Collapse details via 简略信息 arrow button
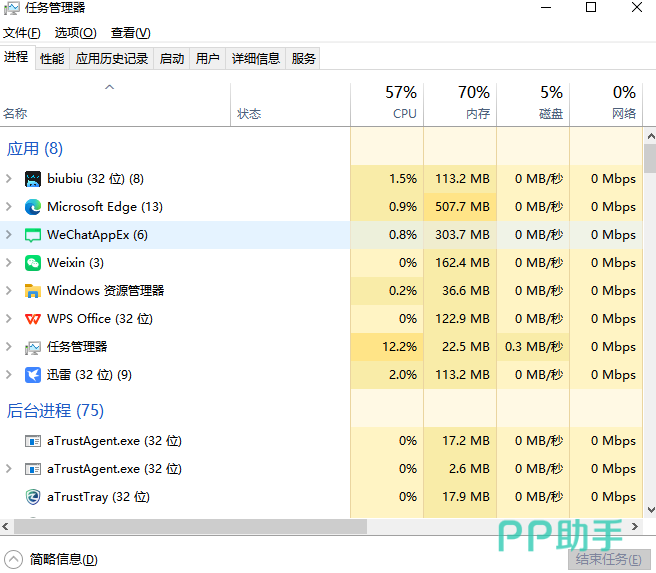The image size is (656, 573). [13, 559]
